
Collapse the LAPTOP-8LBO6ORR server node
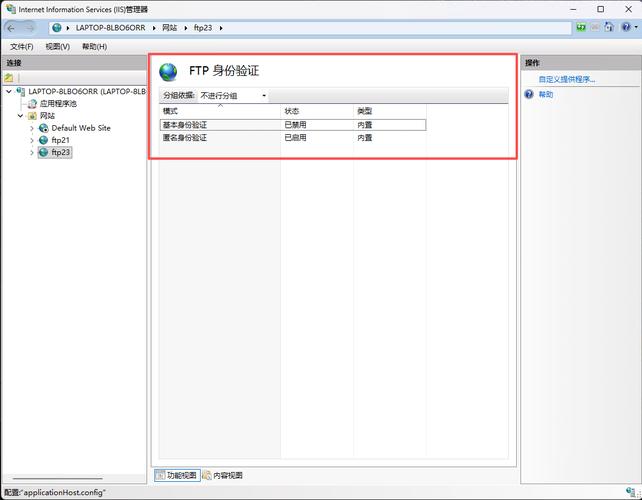point(9,91)
